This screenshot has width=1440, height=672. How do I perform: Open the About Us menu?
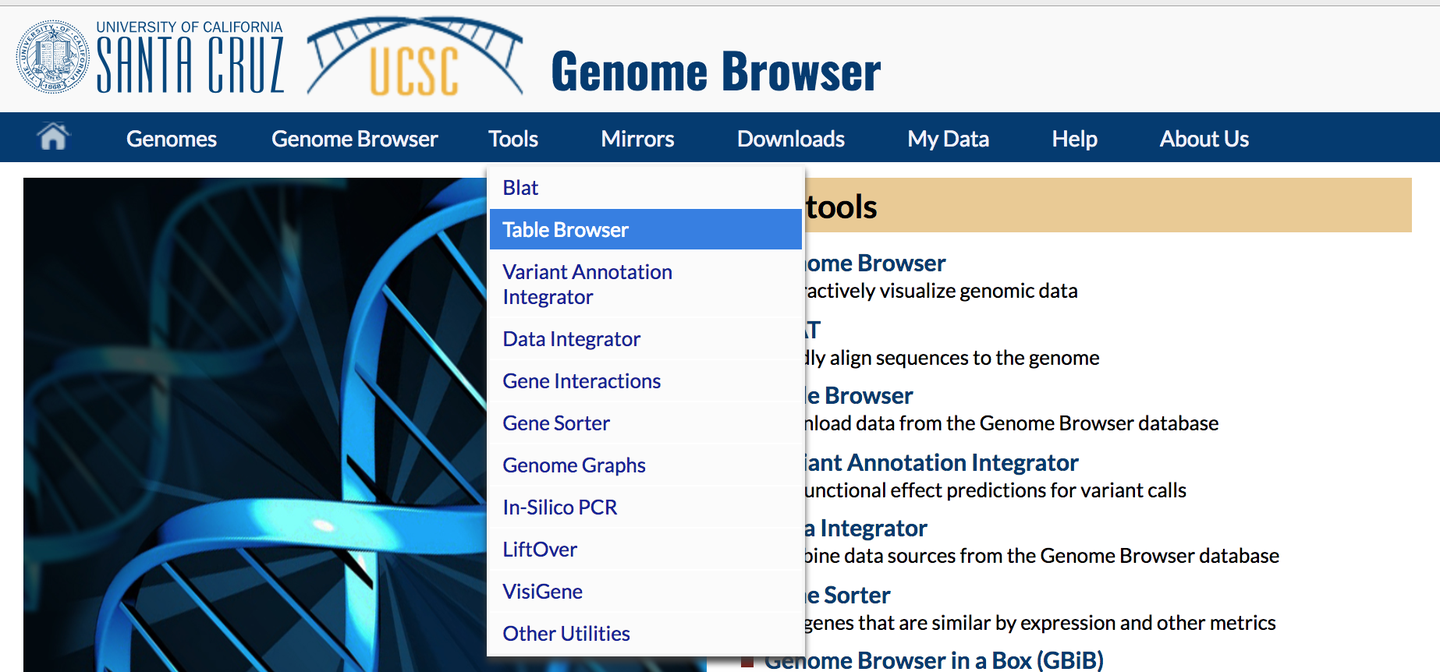pos(1203,139)
